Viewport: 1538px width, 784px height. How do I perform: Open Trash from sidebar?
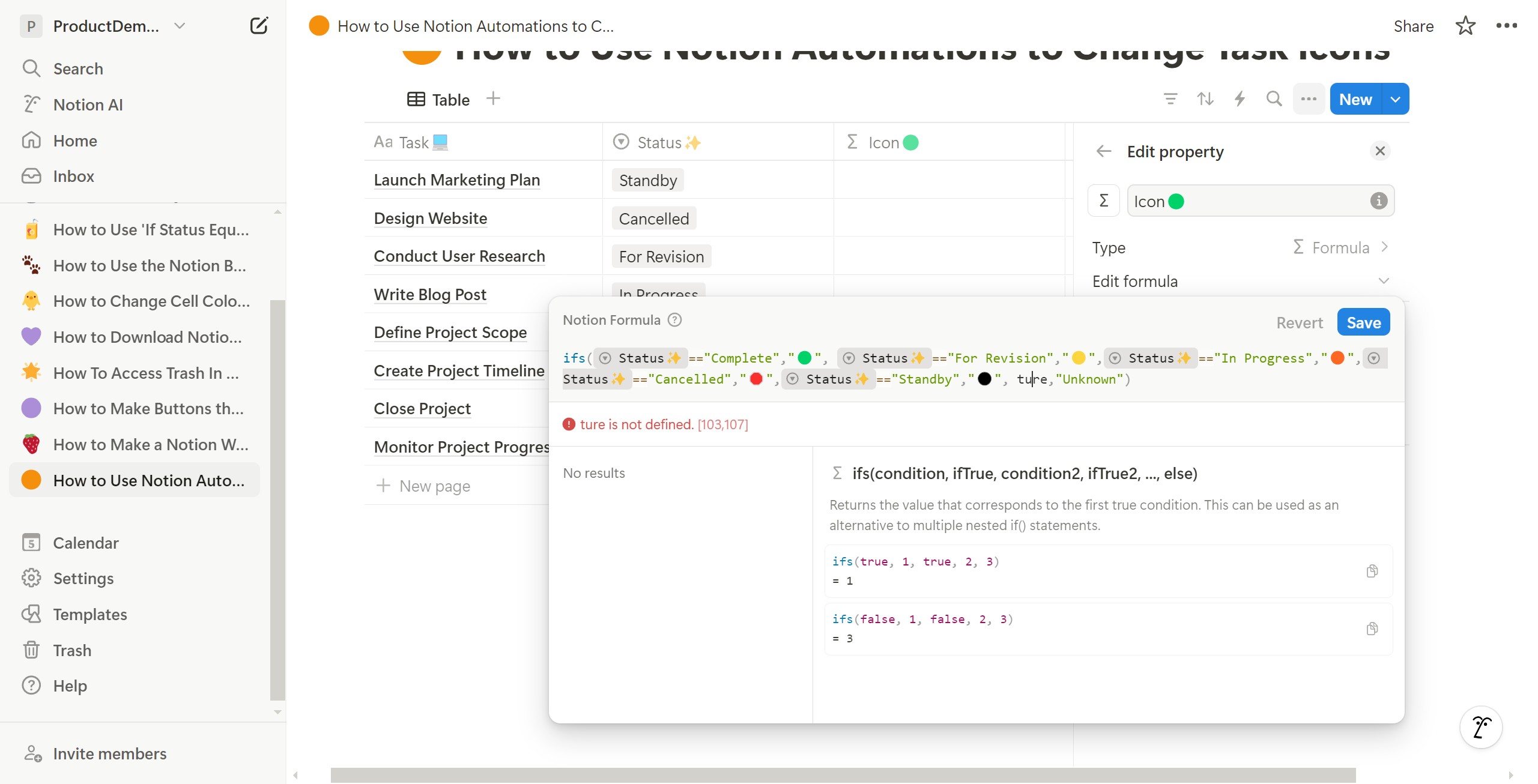pyautogui.click(x=72, y=650)
